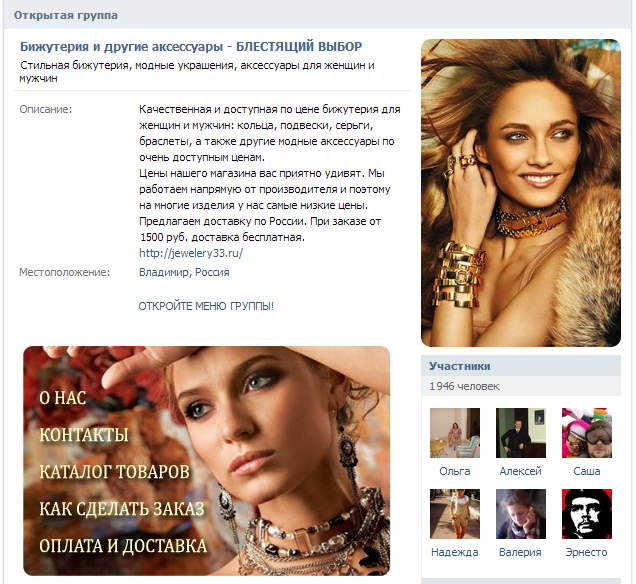Click the Владимир, Россия location link
The width and height of the screenshot is (636, 584).
click(x=184, y=272)
